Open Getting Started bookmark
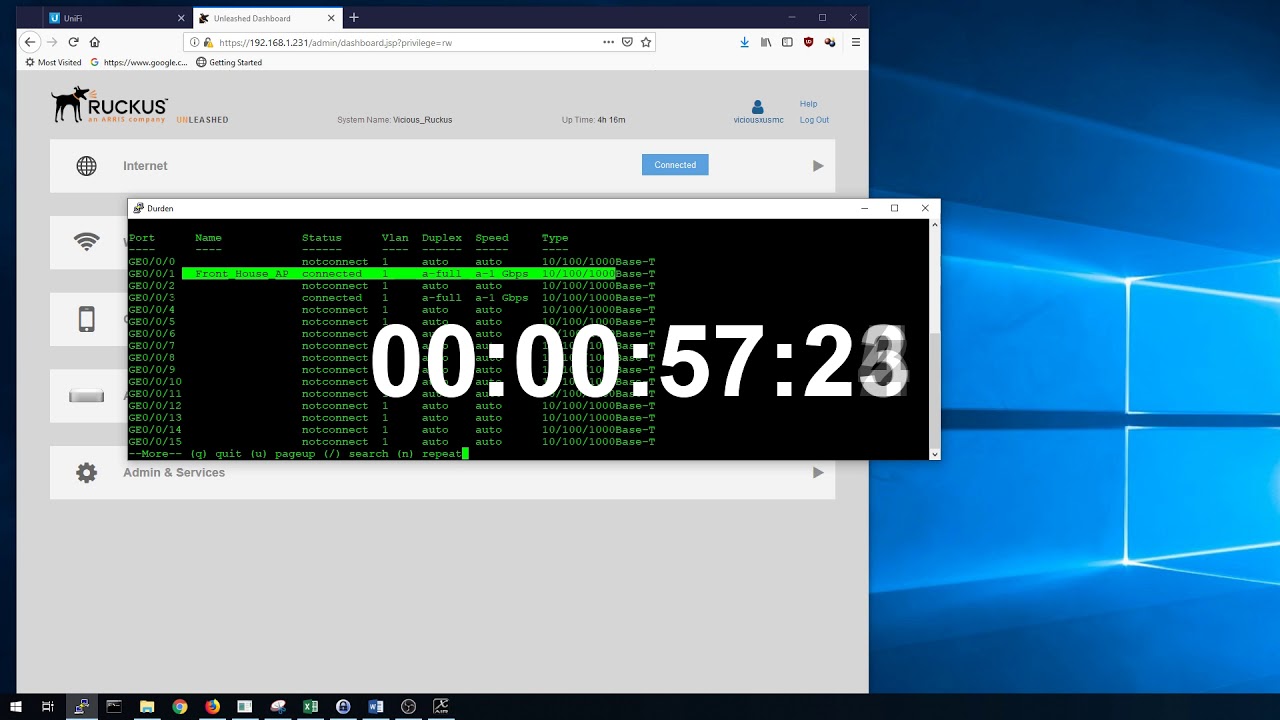The image size is (1280, 720). 229,62
